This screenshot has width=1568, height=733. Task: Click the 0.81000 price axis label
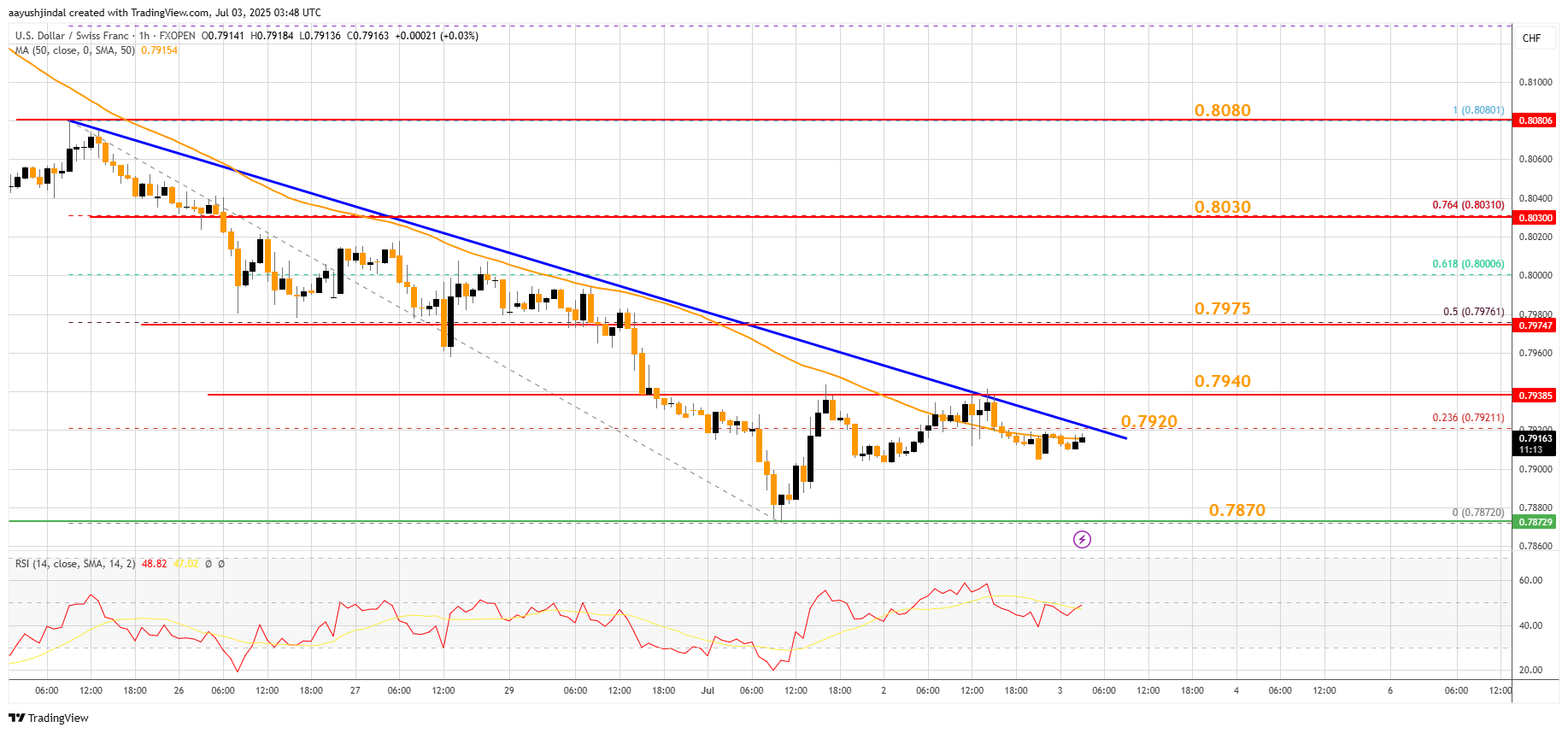pos(1536,82)
